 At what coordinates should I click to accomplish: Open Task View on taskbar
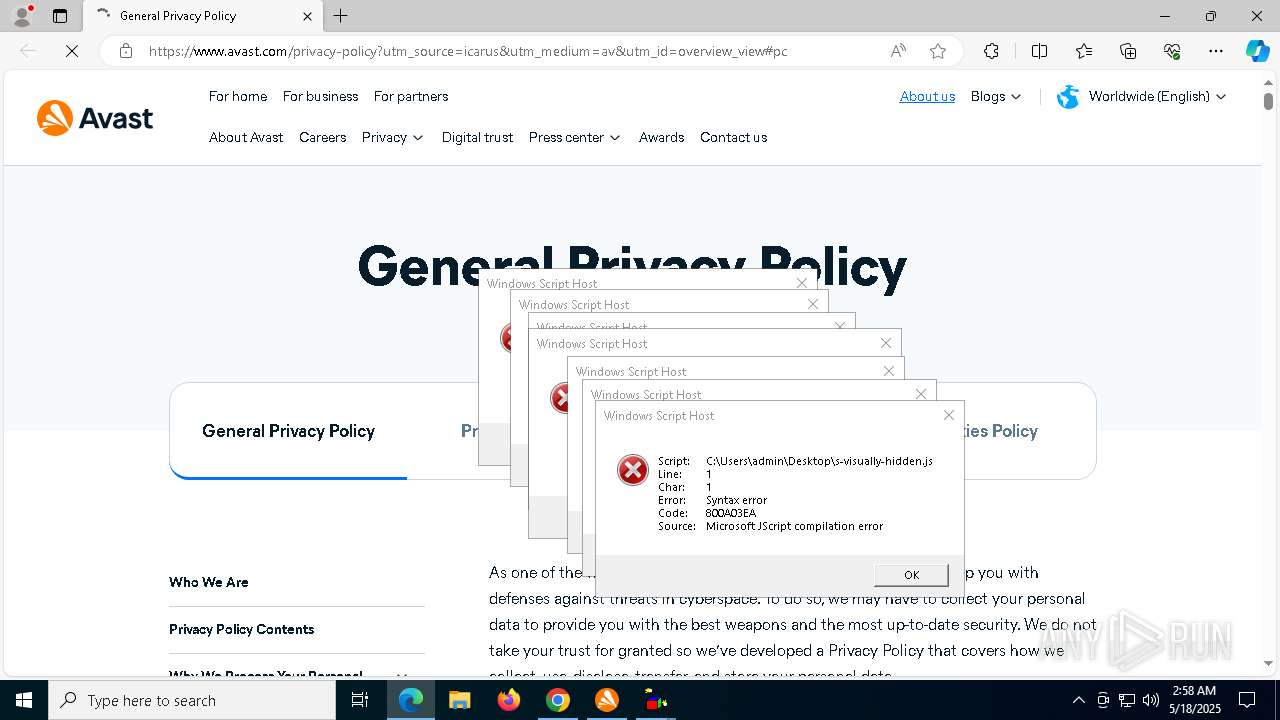coord(360,700)
